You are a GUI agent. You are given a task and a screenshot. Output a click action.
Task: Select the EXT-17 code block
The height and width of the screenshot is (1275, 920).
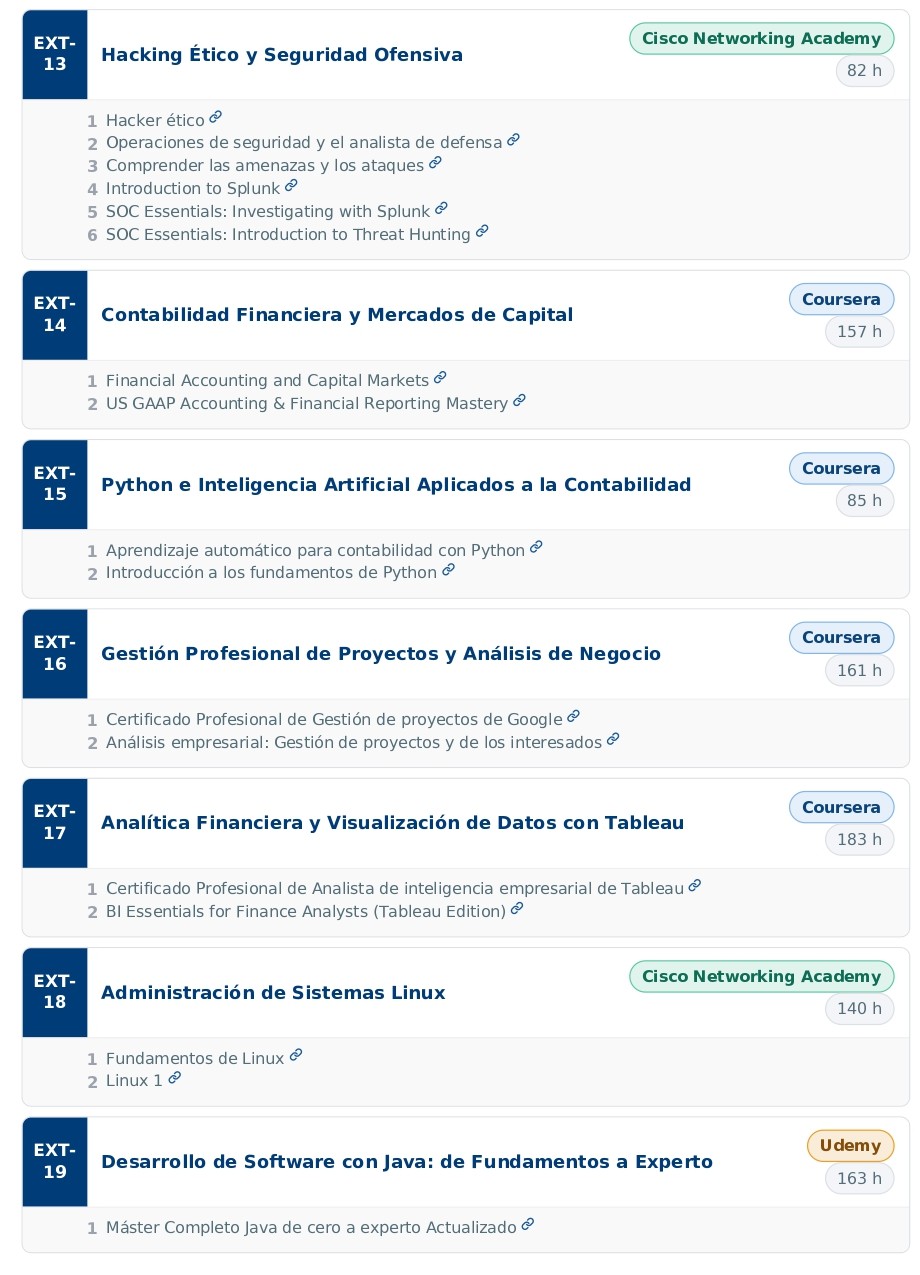55,823
